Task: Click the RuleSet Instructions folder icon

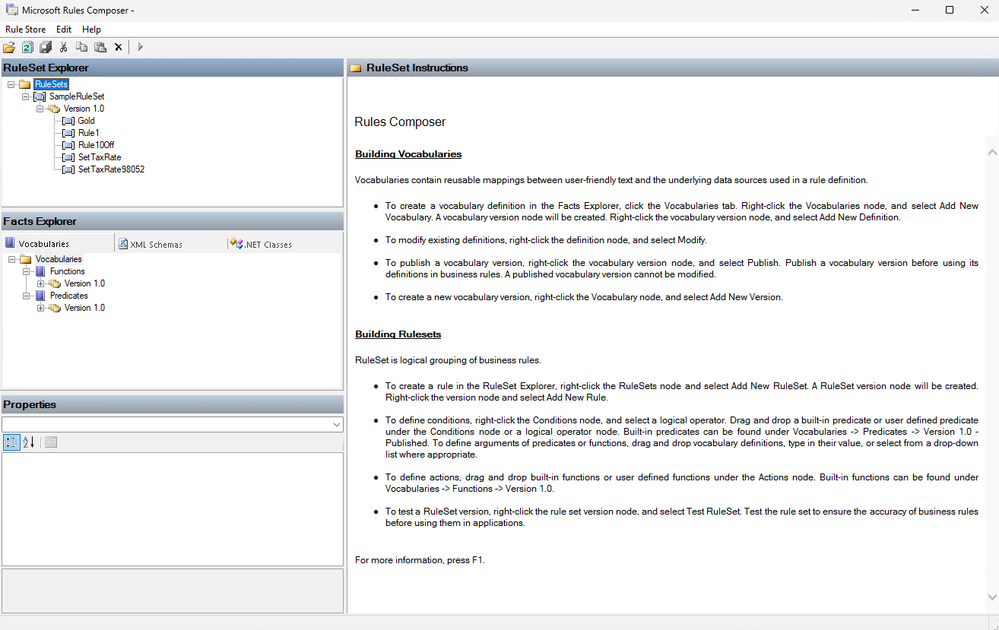Action: [x=356, y=68]
